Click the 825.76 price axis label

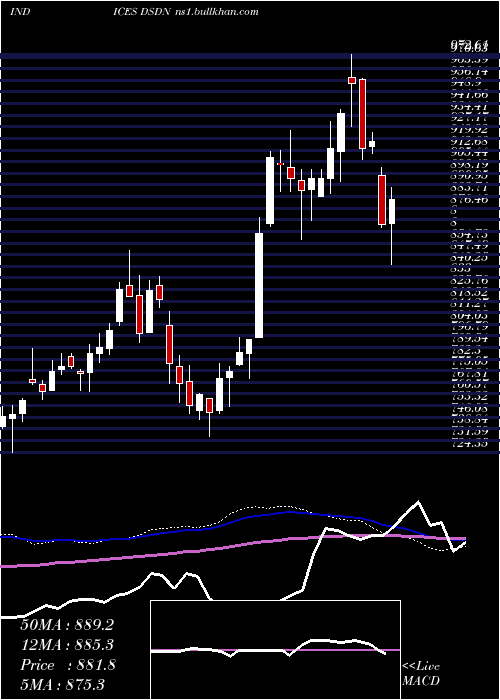coord(469,281)
